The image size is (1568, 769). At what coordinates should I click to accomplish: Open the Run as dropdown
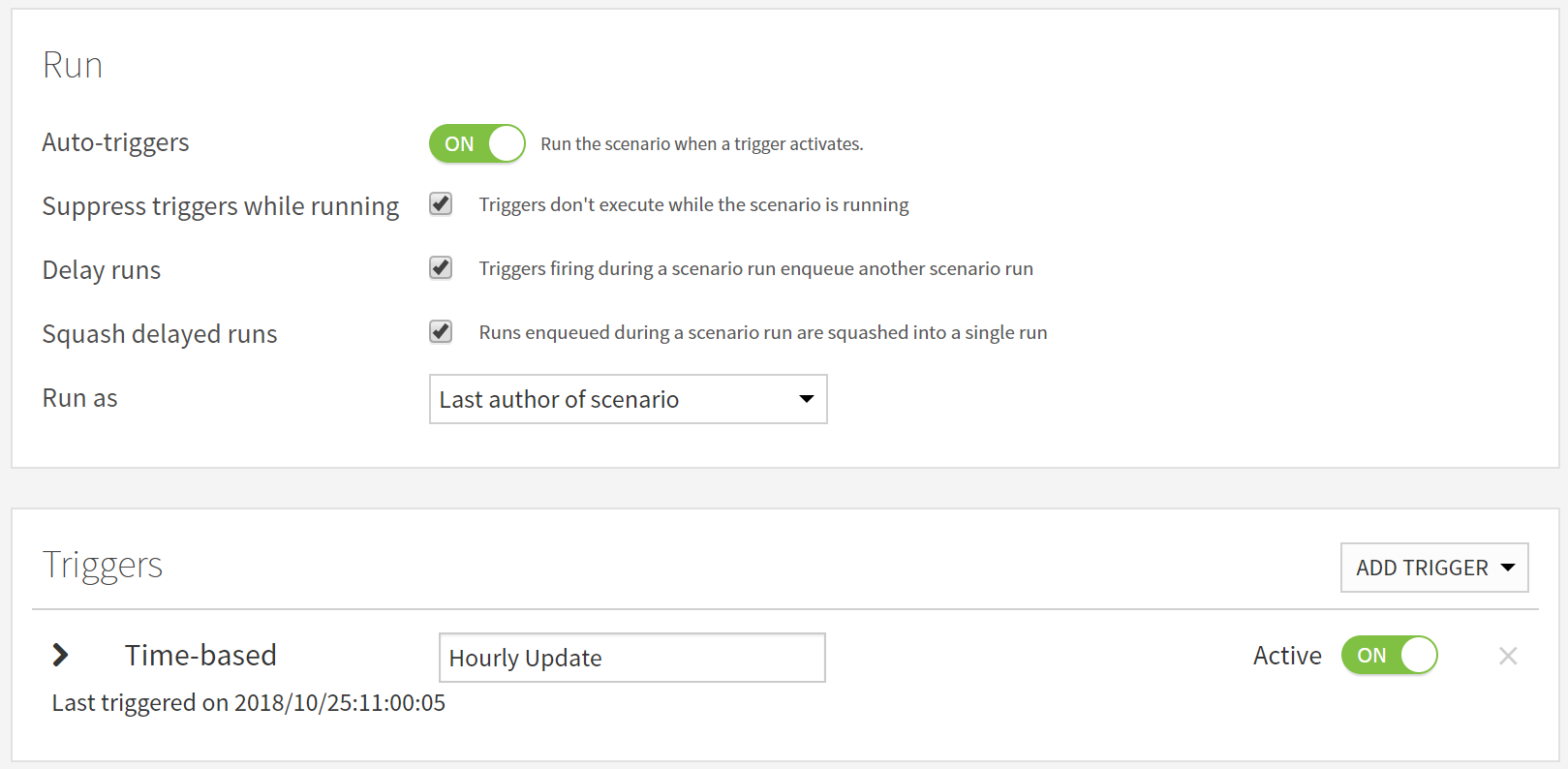coord(629,399)
